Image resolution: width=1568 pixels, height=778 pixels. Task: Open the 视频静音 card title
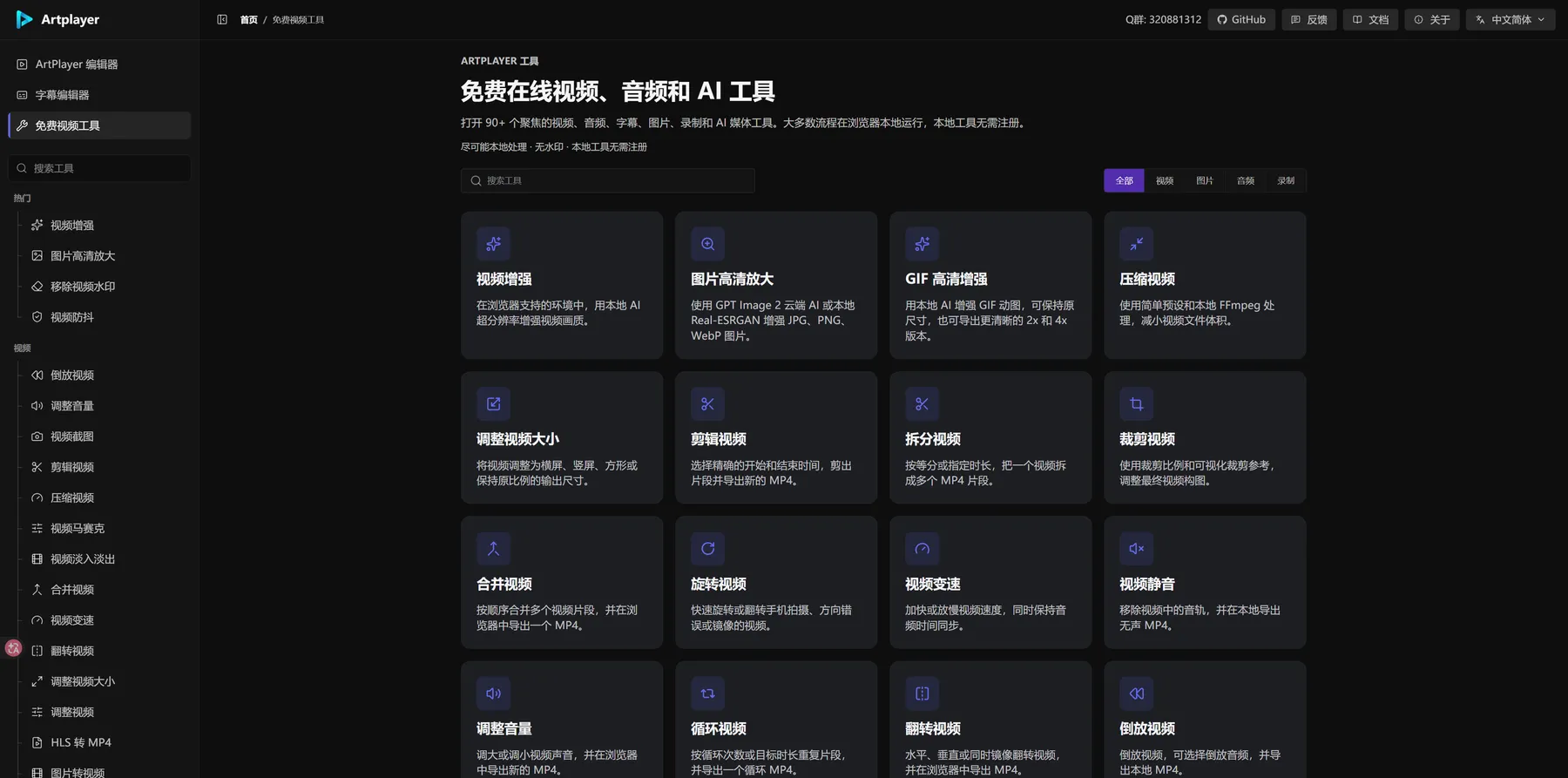pyautogui.click(x=1146, y=585)
